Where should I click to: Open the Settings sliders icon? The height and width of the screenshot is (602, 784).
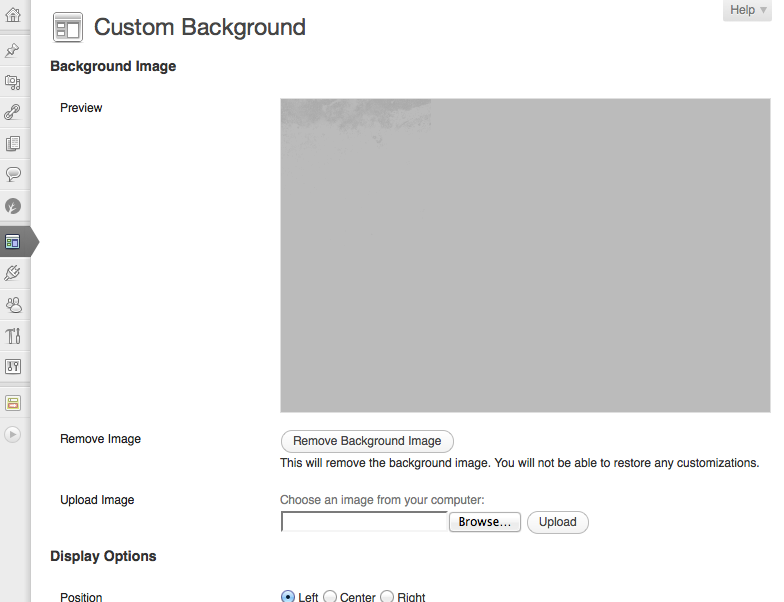tap(13, 366)
